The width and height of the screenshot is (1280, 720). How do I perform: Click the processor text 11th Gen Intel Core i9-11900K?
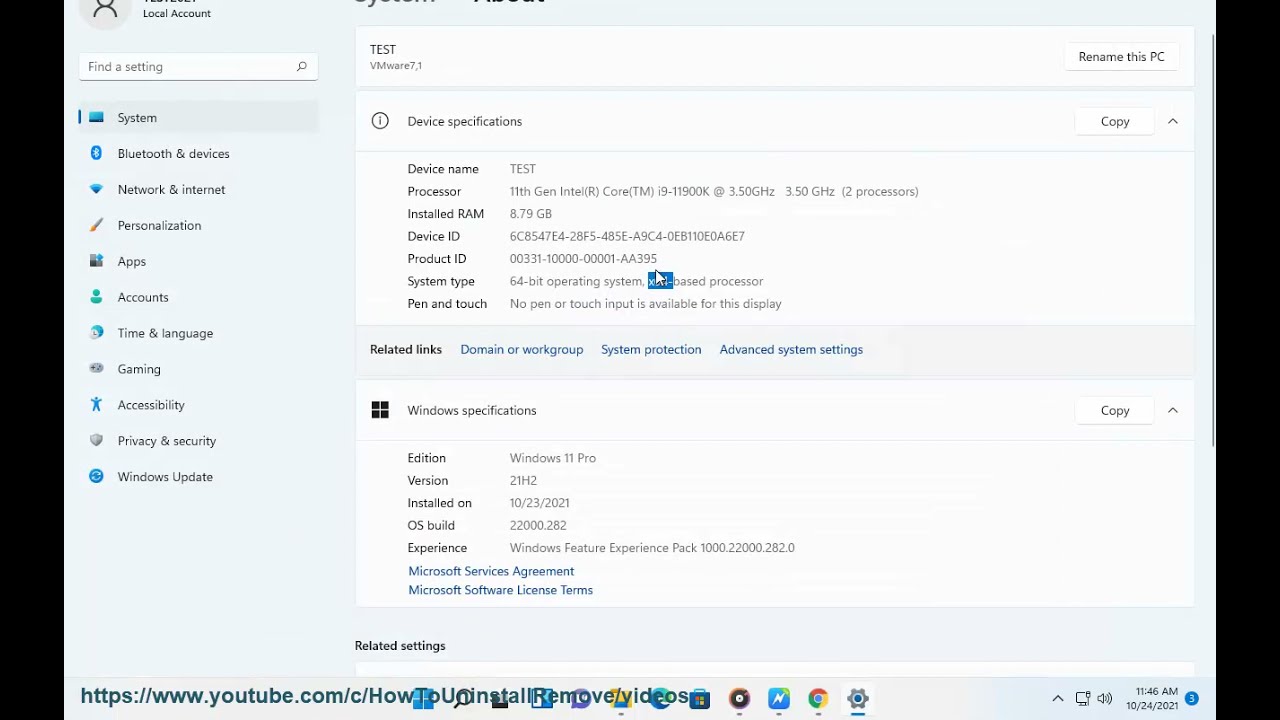[x=714, y=191]
